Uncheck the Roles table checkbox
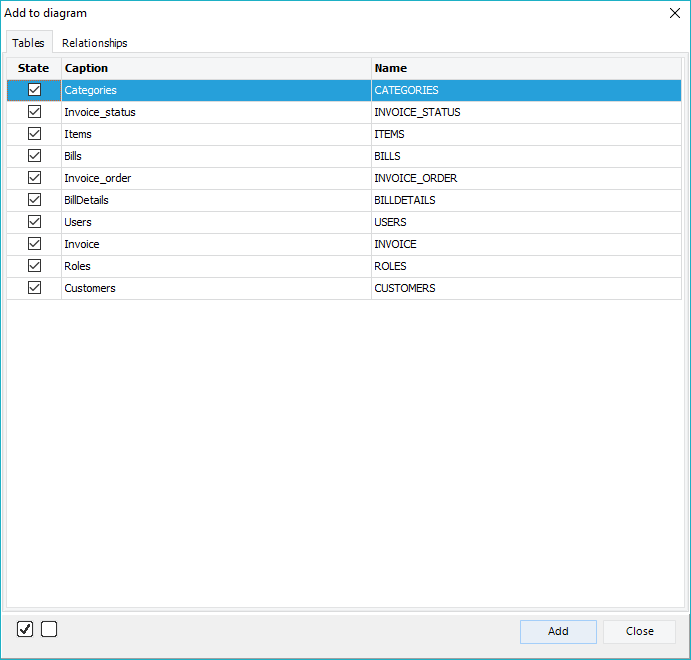Screen dimensions: 691x660 tap(34, 266)
